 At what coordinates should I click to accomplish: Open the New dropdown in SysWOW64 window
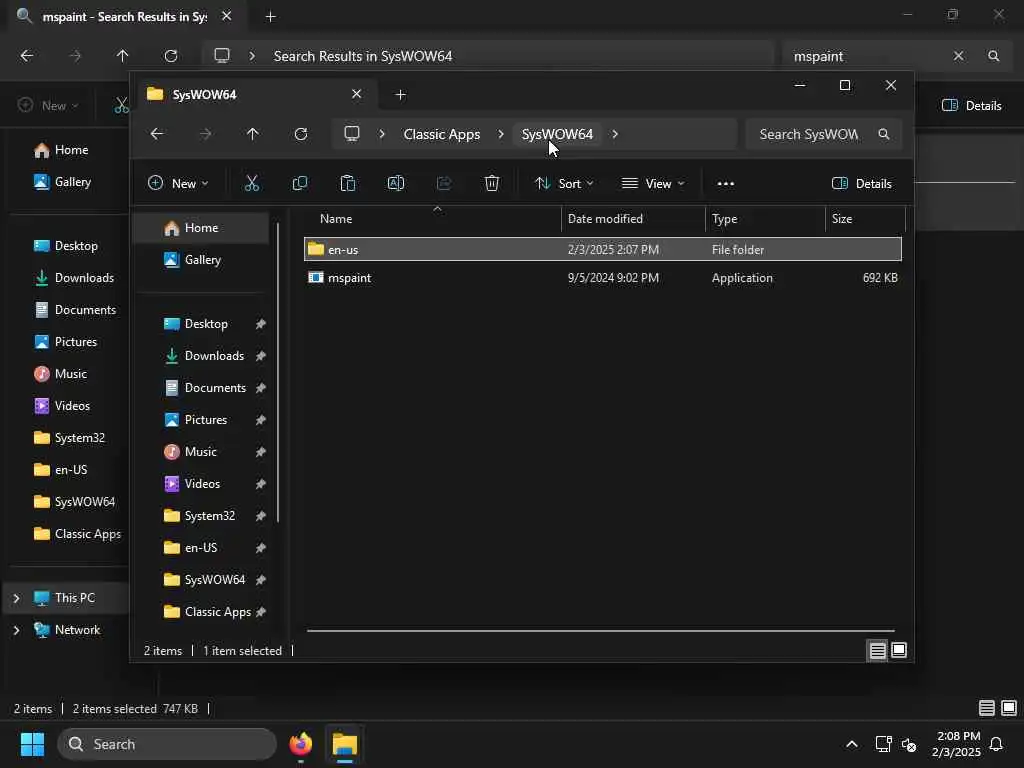178,184
